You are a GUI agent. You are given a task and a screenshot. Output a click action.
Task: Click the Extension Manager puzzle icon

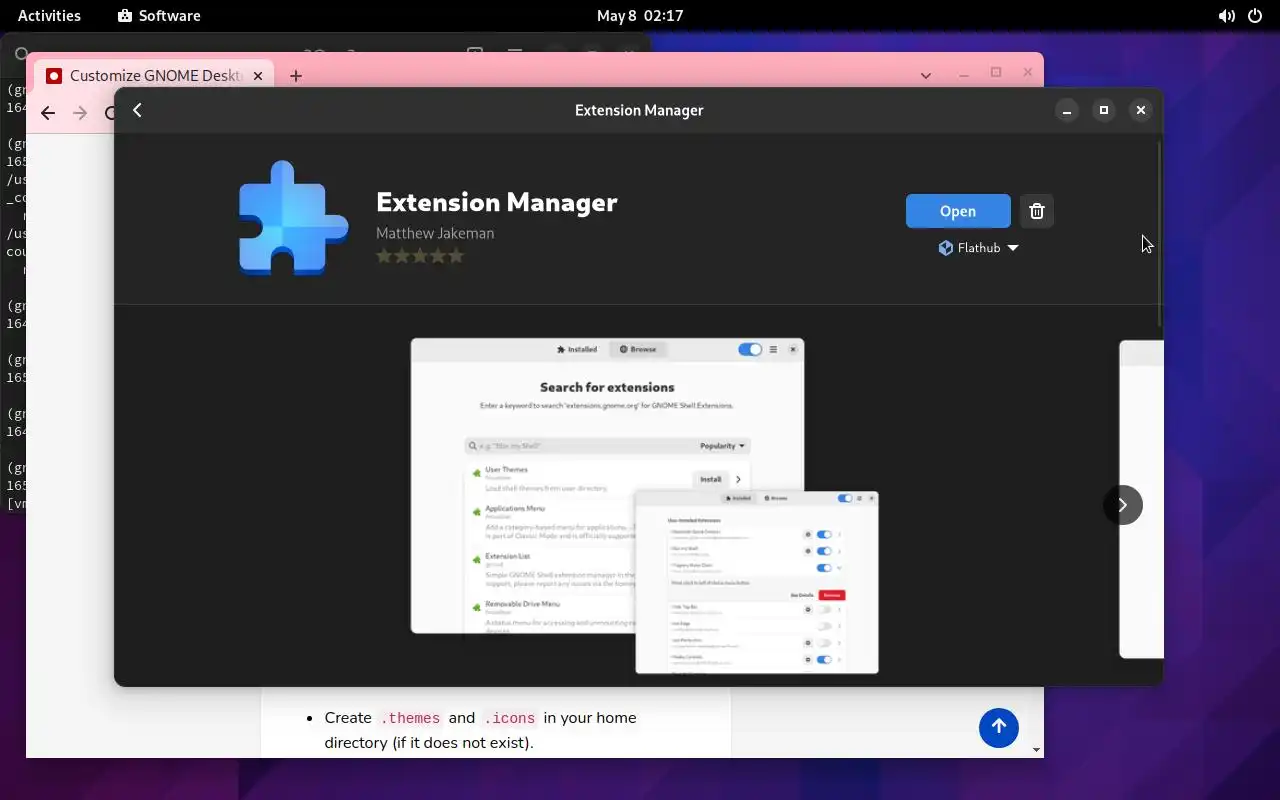coord(293,218)
